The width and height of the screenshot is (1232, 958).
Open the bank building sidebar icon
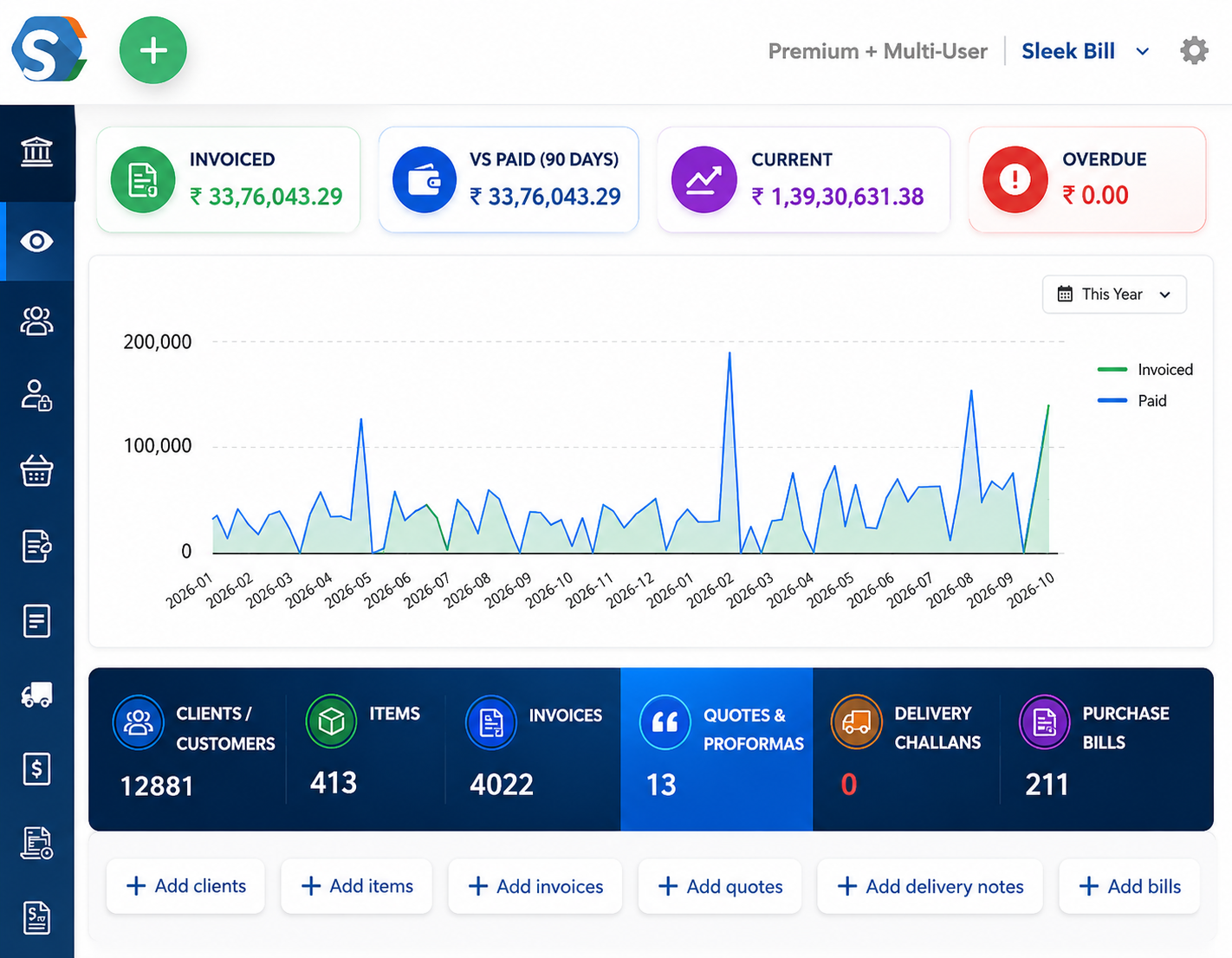click(36, 152)
